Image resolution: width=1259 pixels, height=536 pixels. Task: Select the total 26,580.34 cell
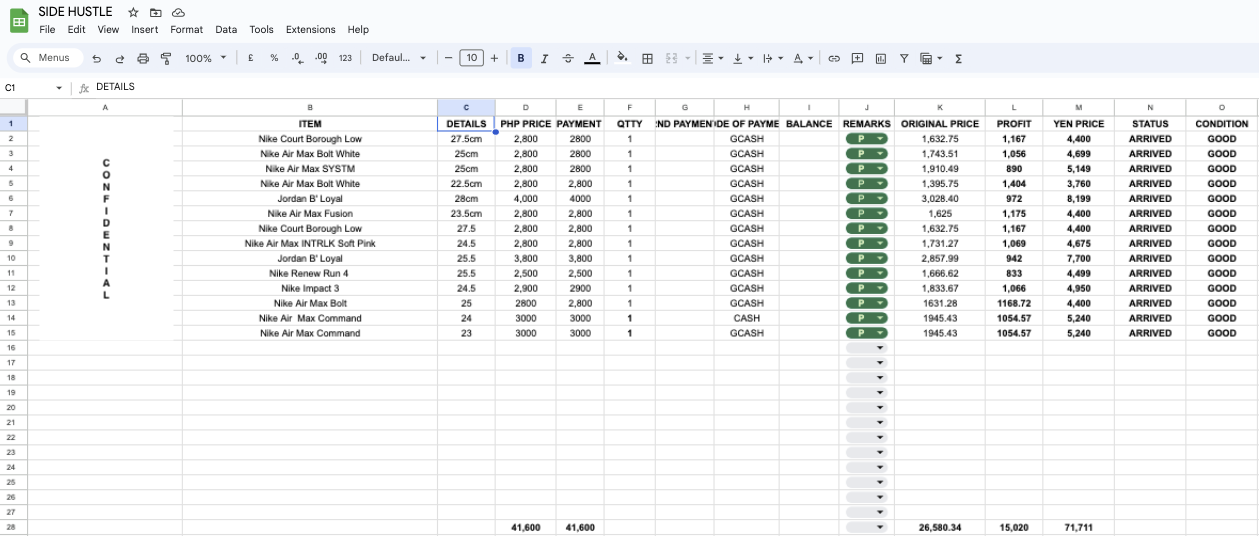940,527
